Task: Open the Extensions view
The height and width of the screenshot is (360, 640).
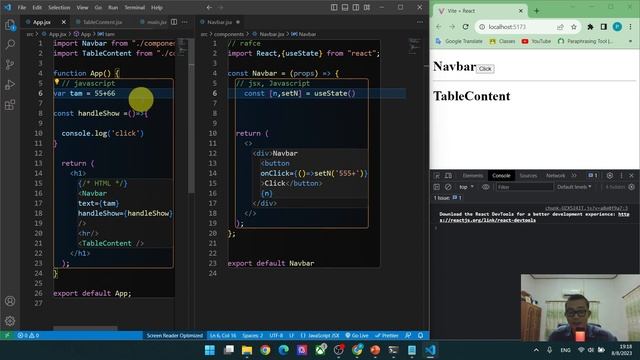Action: pos(10,104)
